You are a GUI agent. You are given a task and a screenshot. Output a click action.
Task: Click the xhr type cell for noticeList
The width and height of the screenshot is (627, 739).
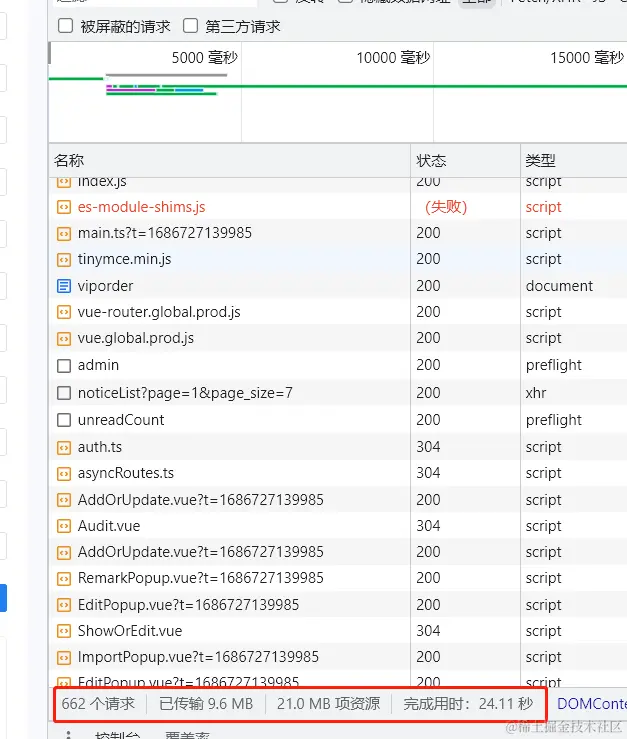[x=536, y=393]
